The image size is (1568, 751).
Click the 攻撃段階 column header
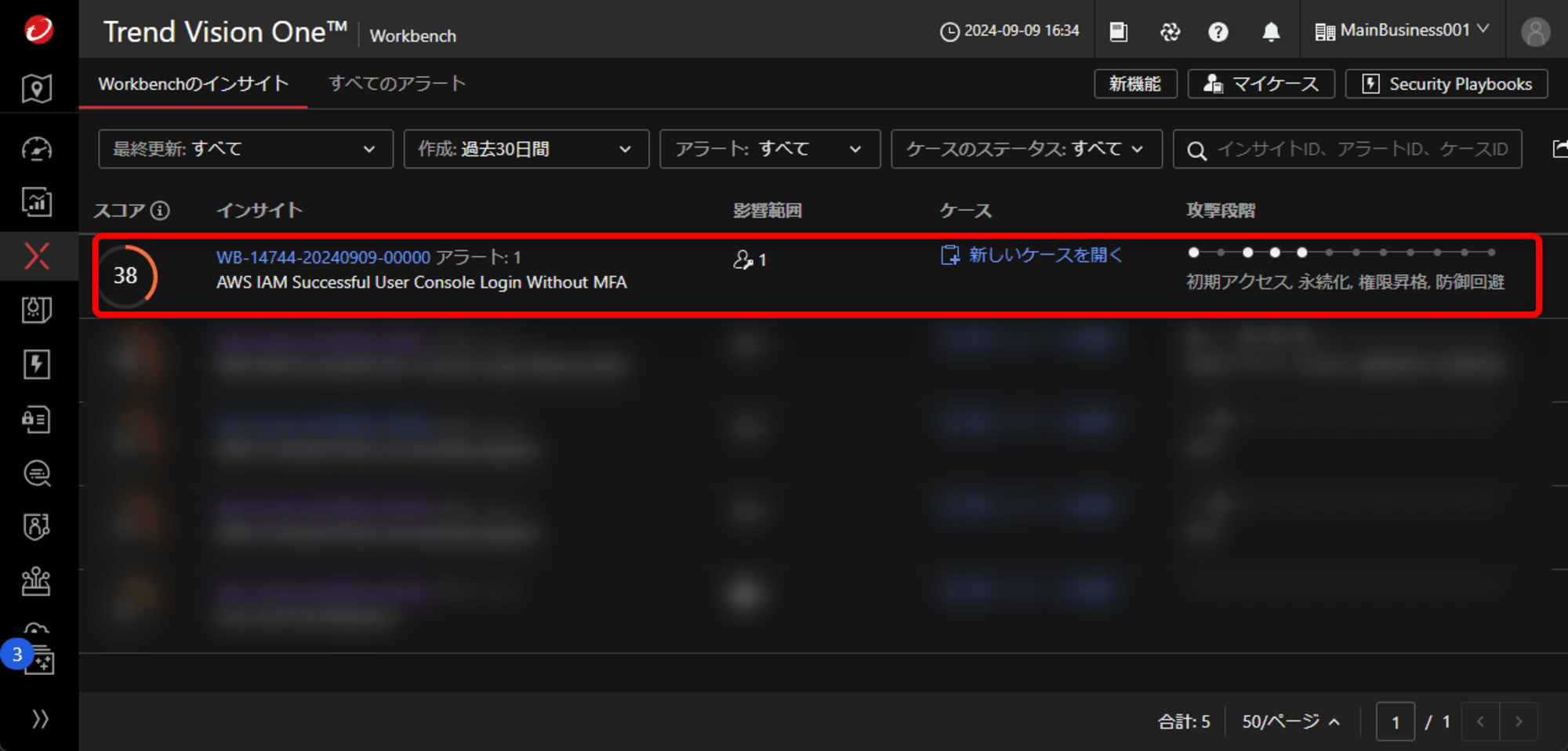pos(1221,210)
